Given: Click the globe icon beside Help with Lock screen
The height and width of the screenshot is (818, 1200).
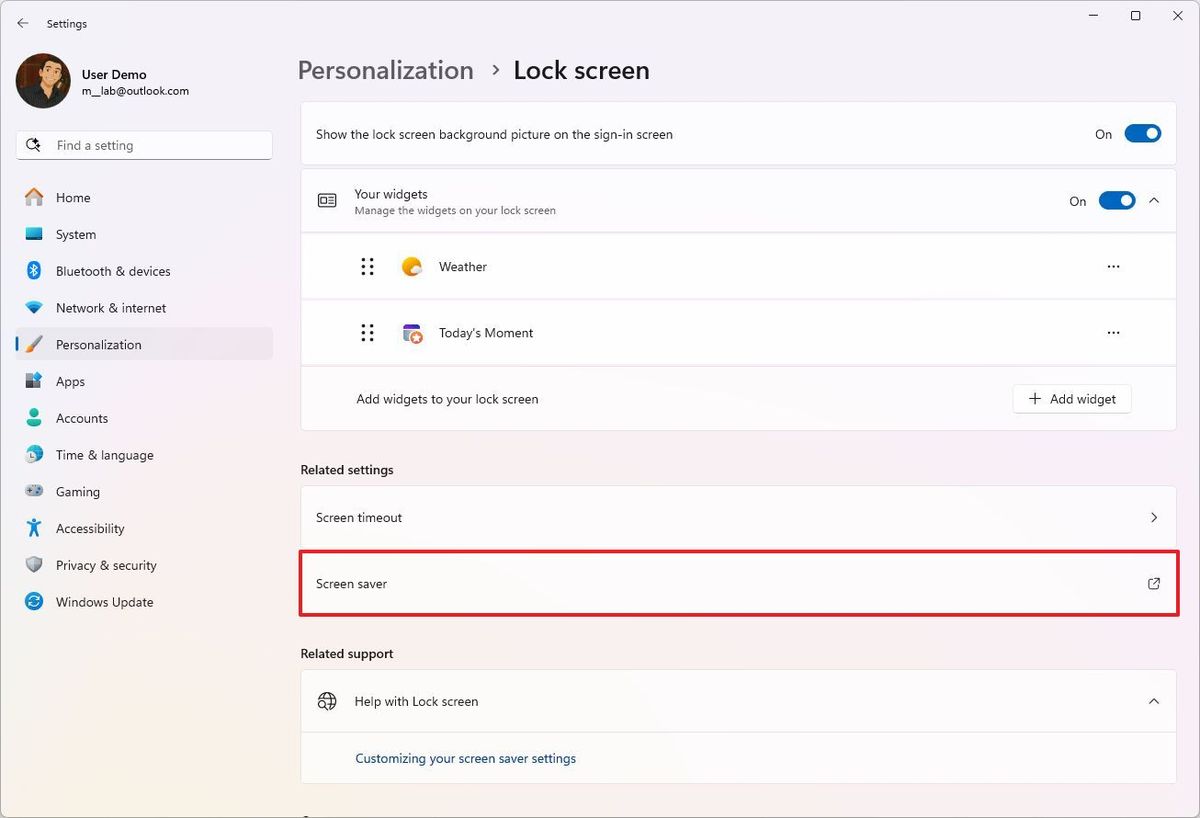Looking at the screenshot, I should (x=327, y=701).
